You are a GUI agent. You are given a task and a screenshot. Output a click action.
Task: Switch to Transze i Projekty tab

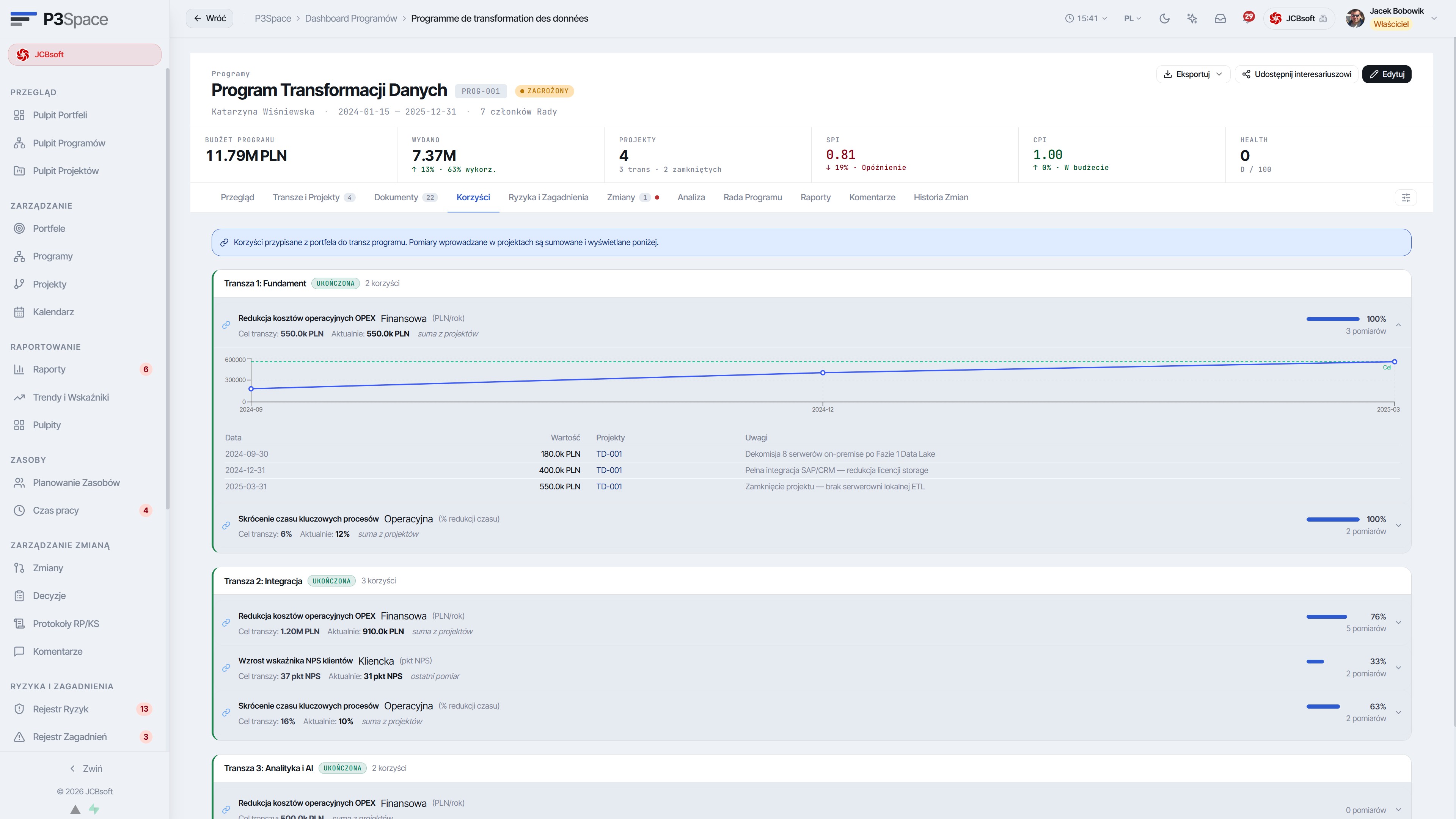[x=314, y=197]
